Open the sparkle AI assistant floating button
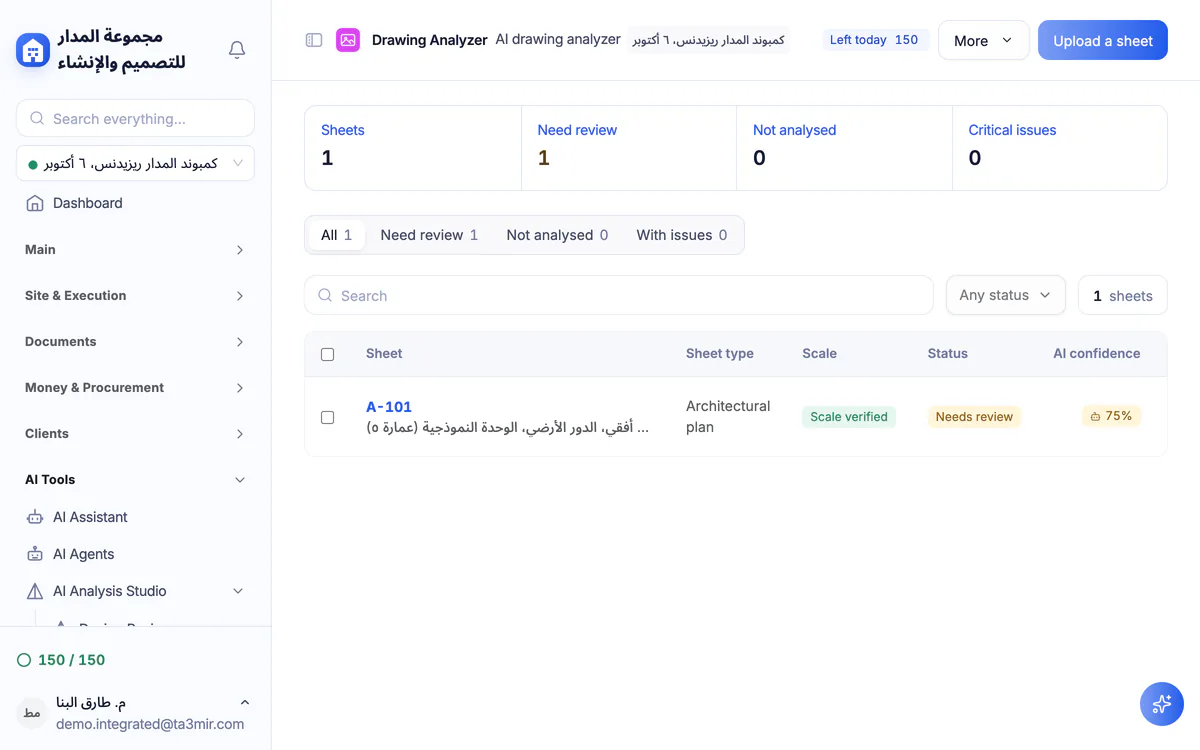 (x=1162, y=704)
